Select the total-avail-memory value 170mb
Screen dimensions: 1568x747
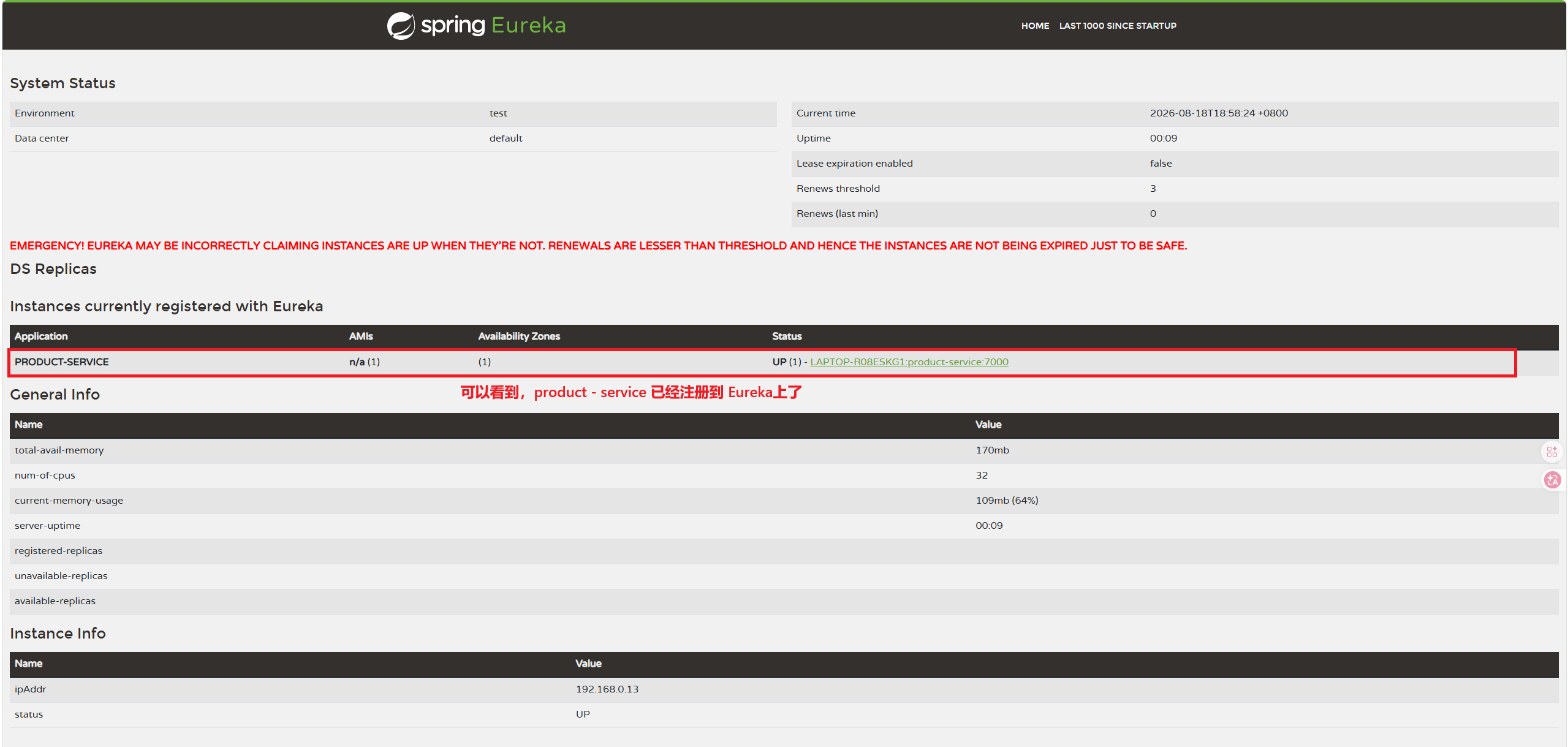click(x=992, y=450)
